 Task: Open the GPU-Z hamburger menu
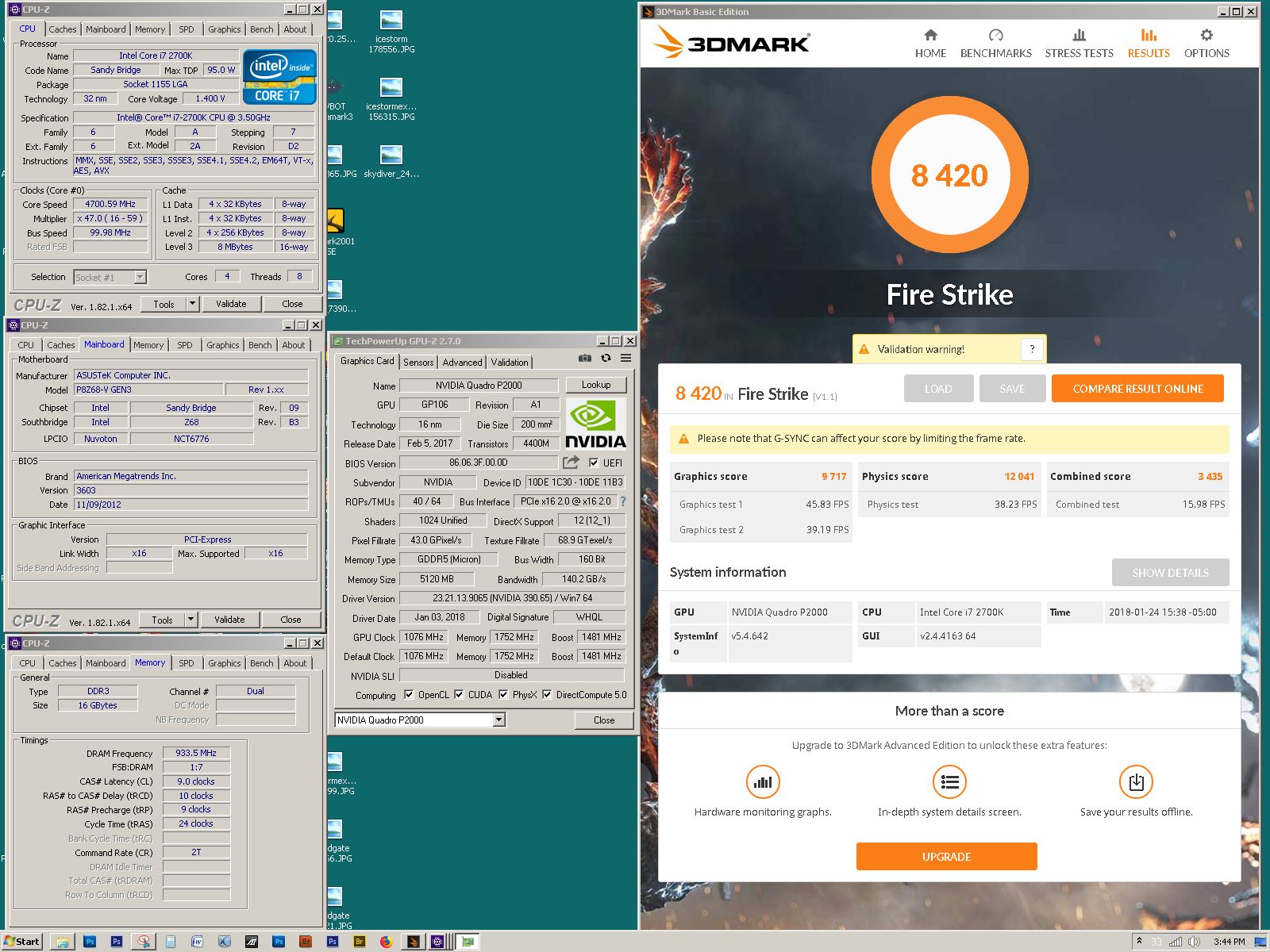pyautogui.click(x=626, y=359)
